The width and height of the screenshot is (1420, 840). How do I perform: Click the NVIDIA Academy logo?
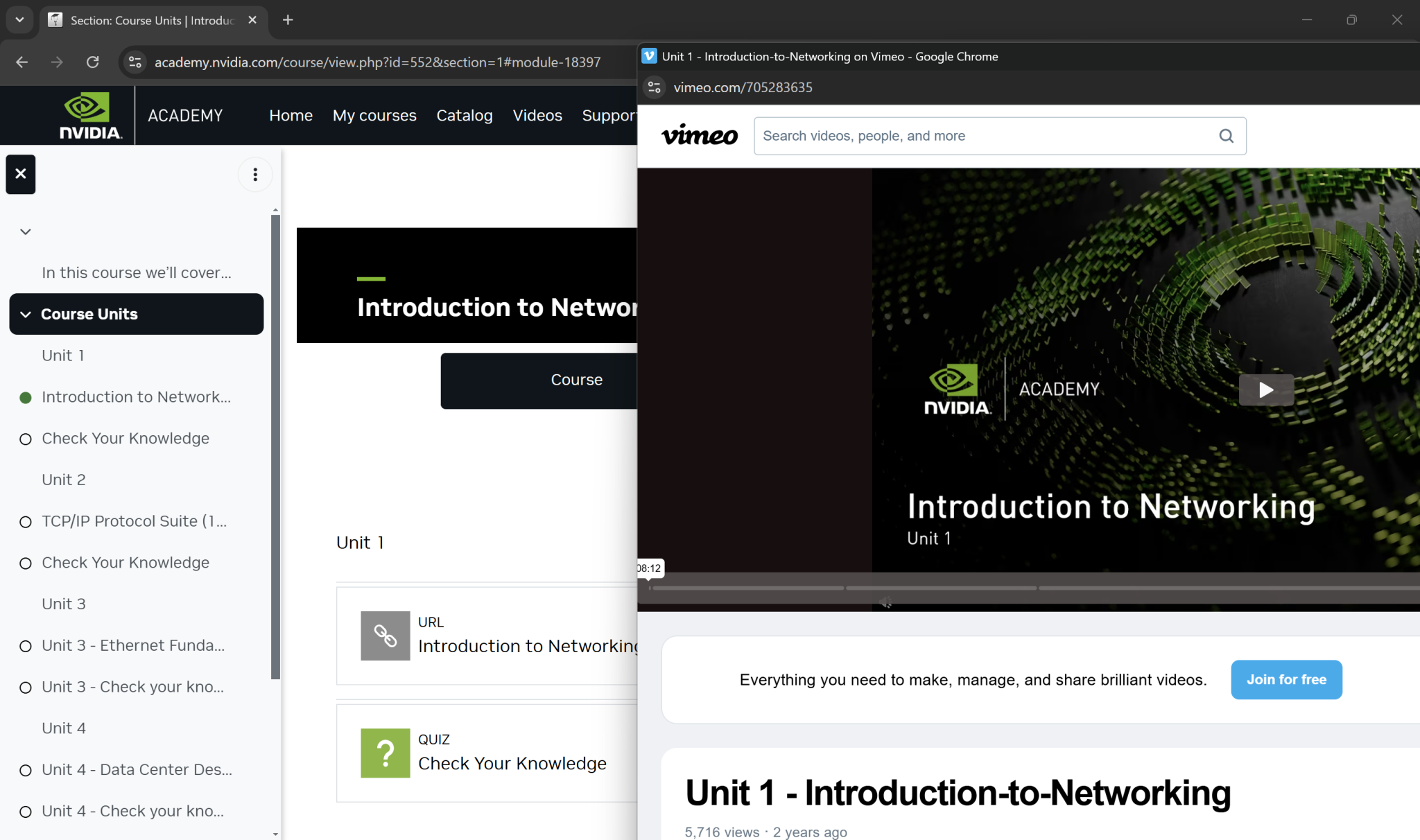87,114
